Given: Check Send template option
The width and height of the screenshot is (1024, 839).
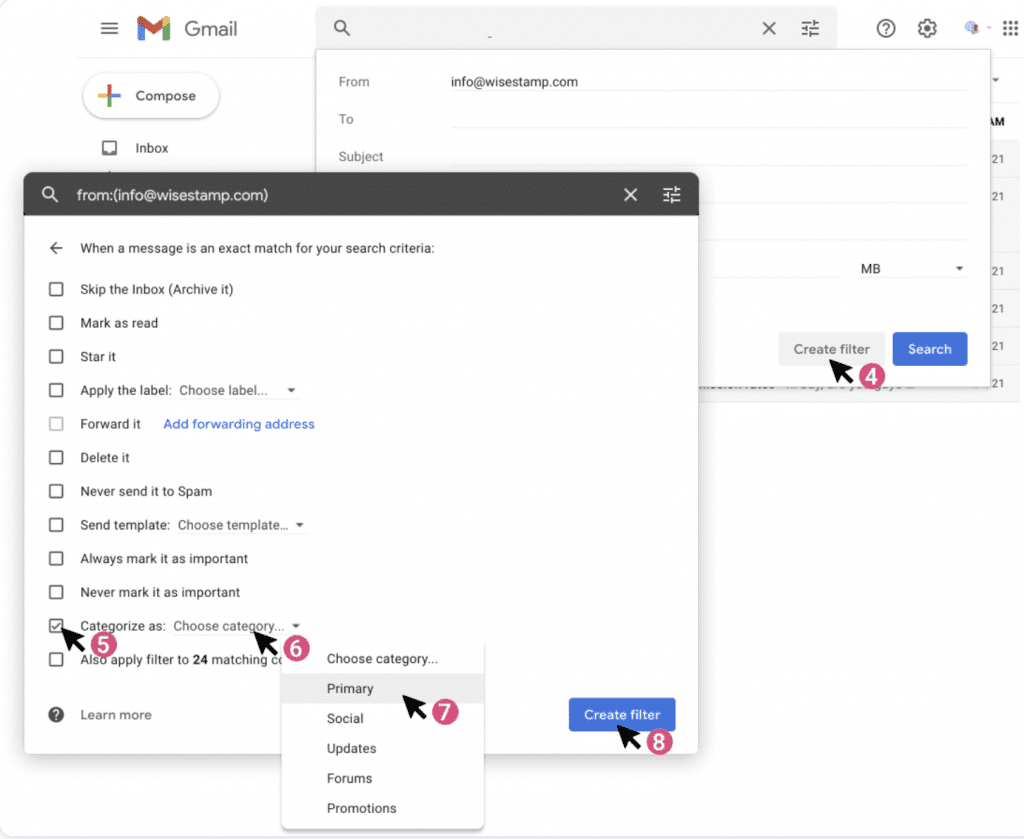Looking at the screenshot, I should coord(56,525).
